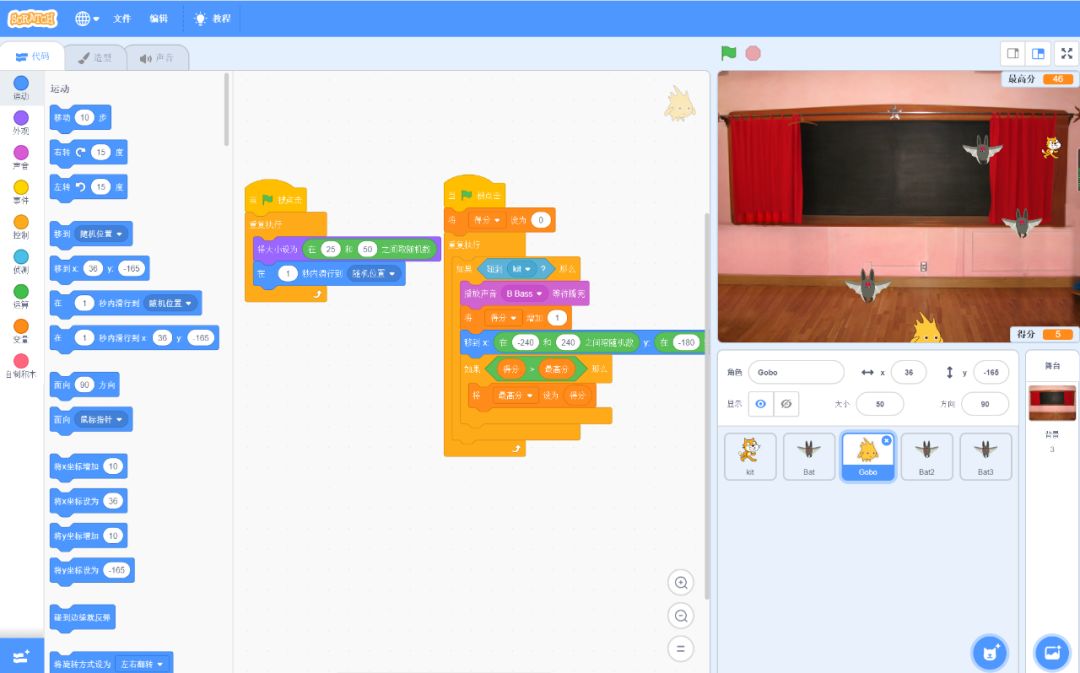This screenshot has width=1080, height=673.
Task: Show the sprite with eye icon
Action: click(x=760, y=404)
